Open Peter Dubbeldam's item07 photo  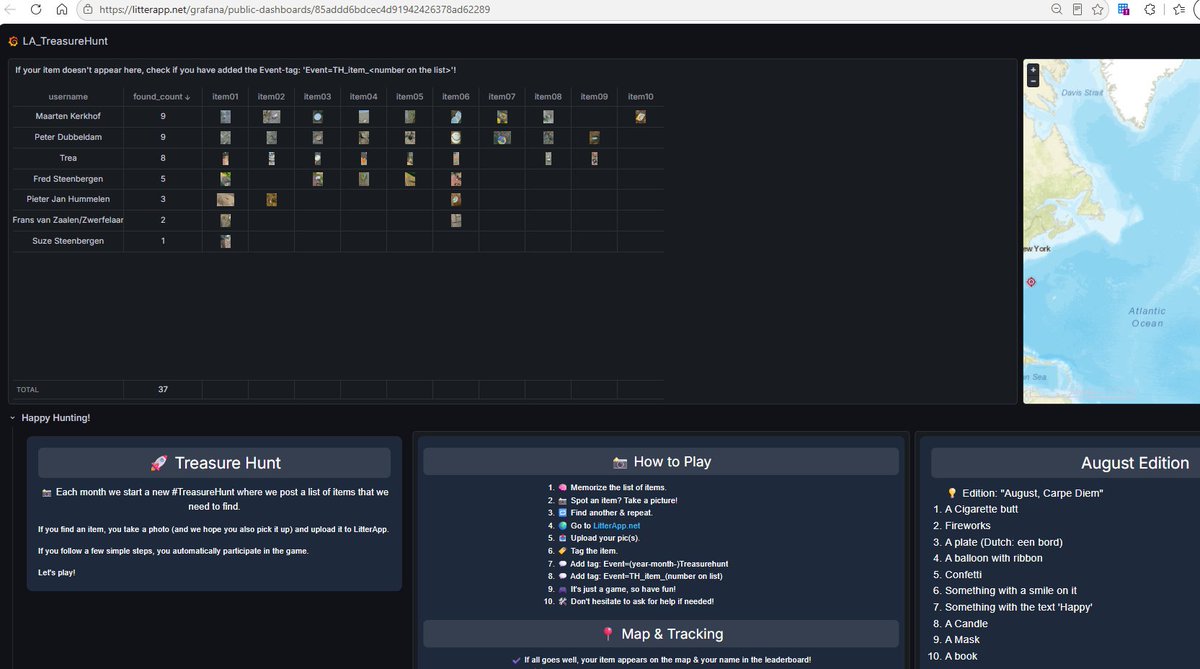(502, 137)
